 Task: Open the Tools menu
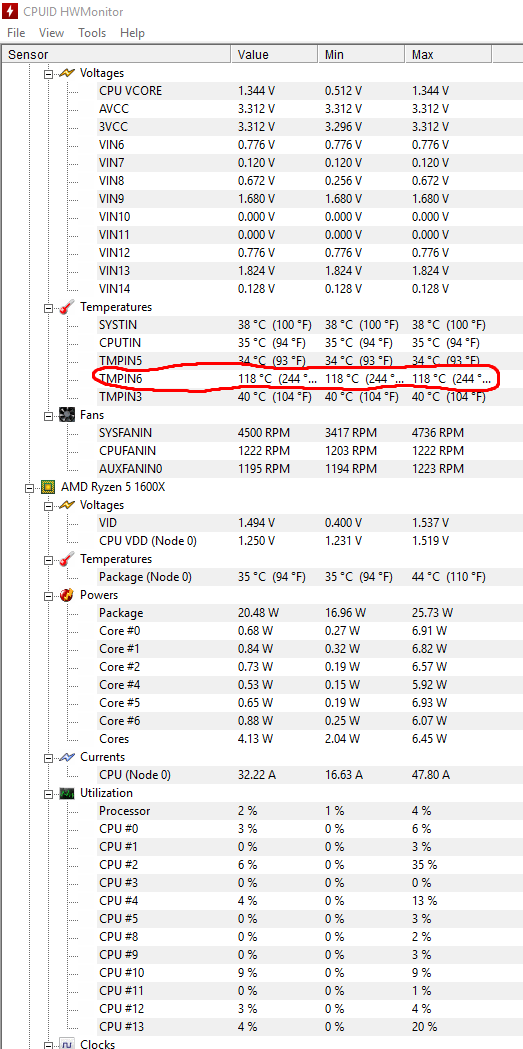(x=92, y=33)
